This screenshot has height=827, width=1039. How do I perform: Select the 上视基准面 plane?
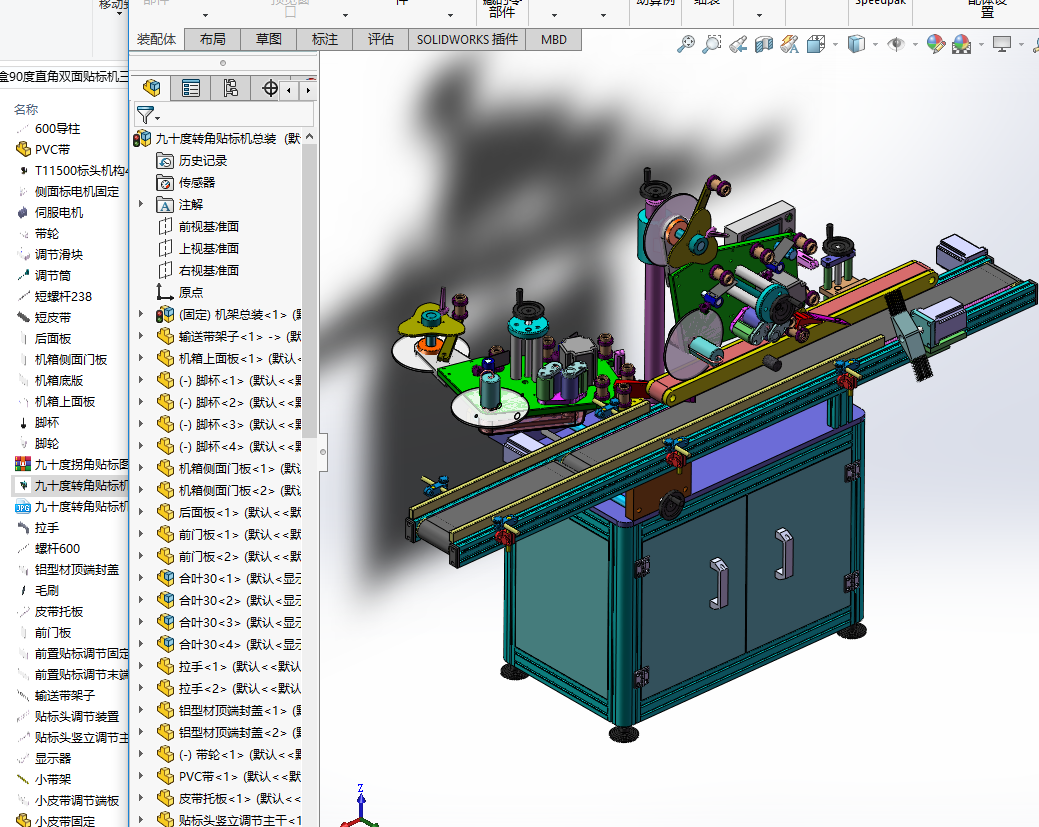209,248
